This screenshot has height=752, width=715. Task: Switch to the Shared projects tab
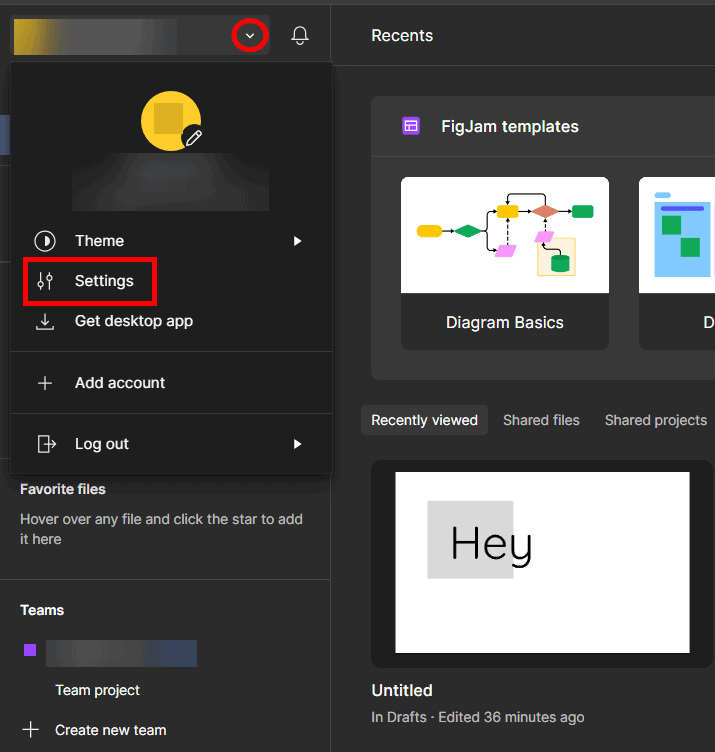[655, 420]
